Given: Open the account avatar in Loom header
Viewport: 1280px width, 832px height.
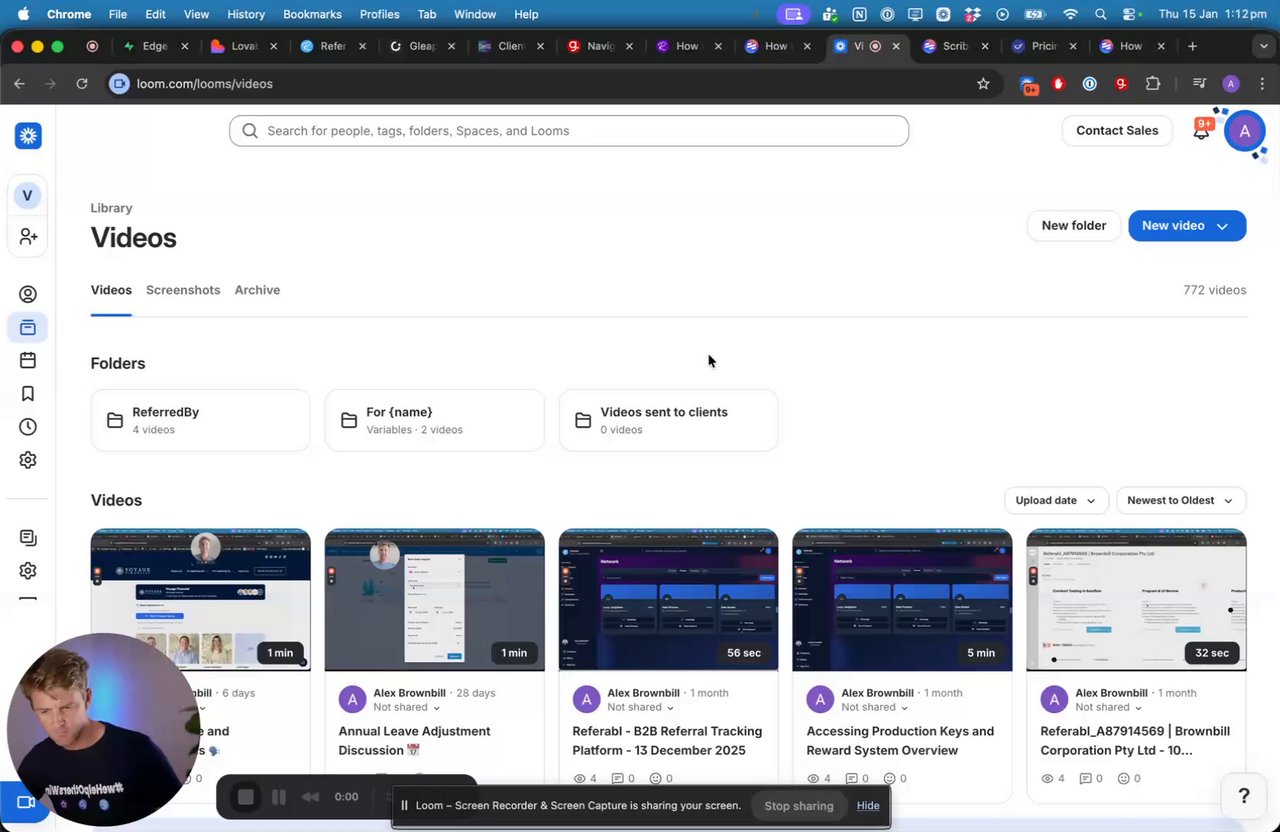Looking at the screenshot, I should [1244, 131].
